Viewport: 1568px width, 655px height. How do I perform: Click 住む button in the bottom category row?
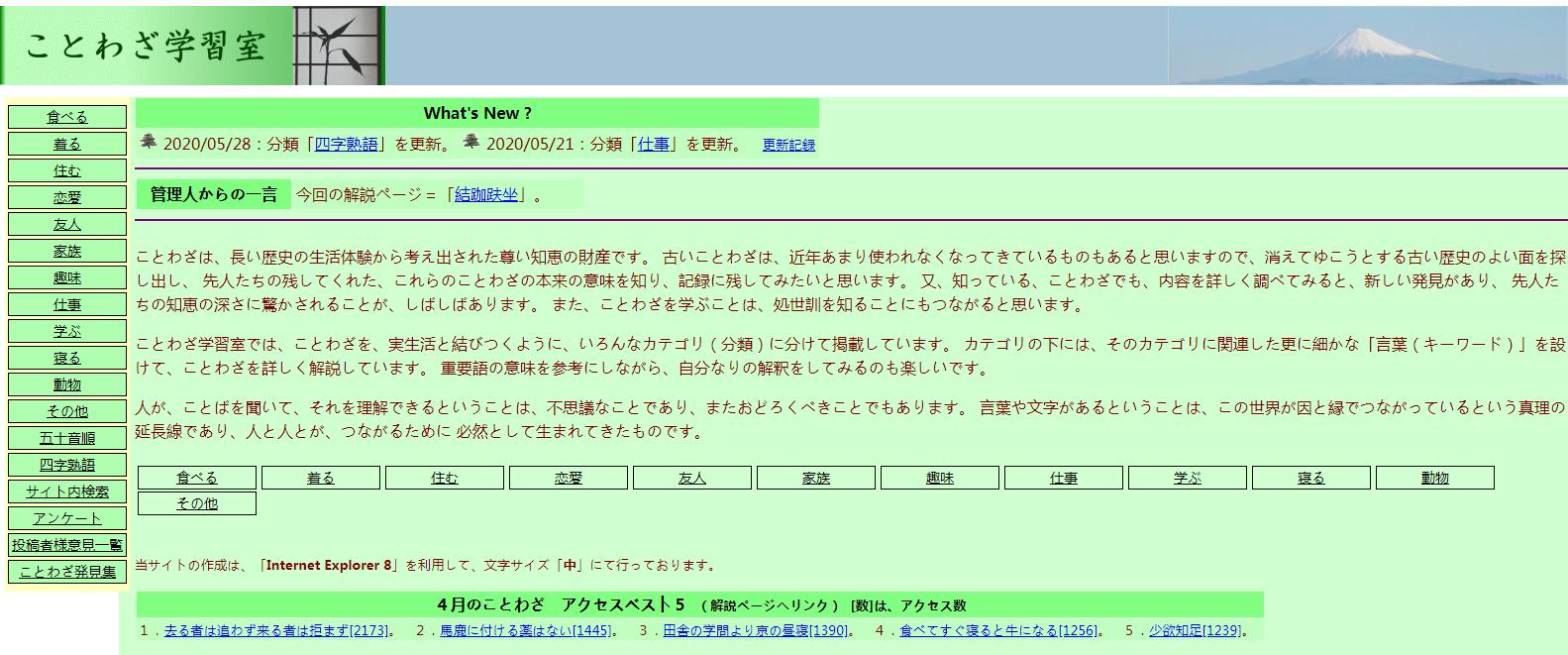tap(445, 478)
